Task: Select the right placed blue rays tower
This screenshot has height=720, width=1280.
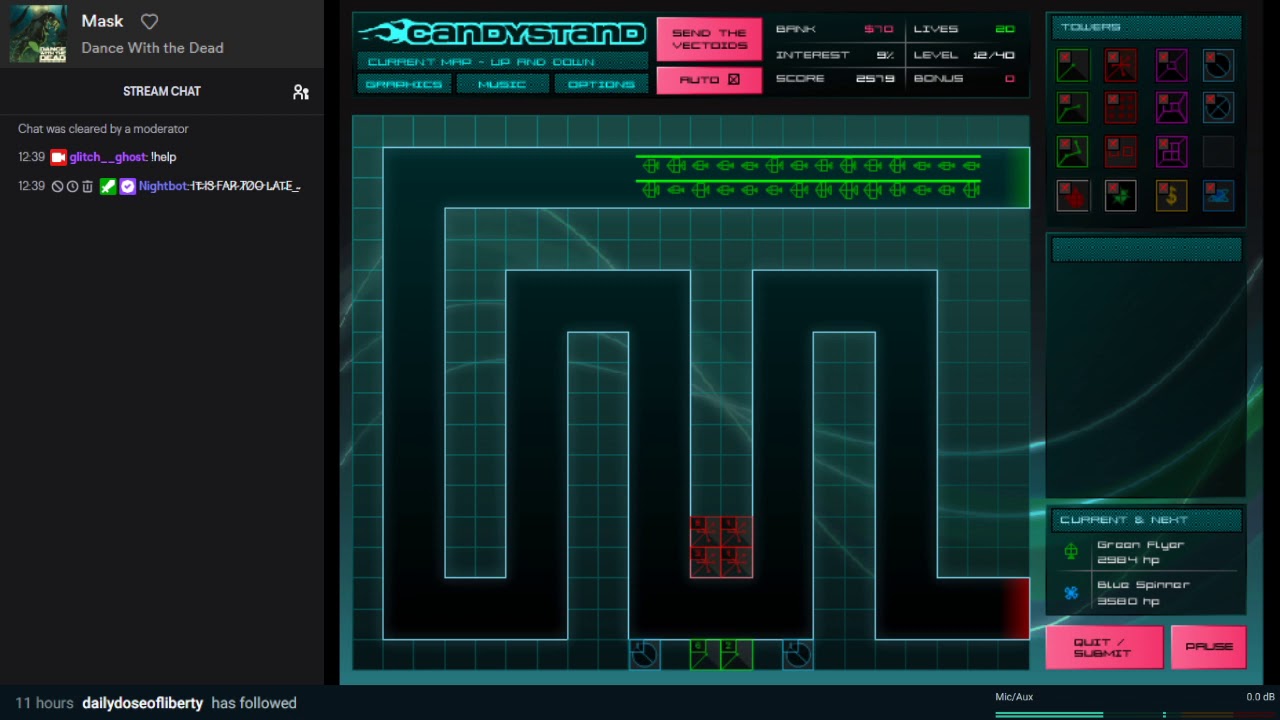Action: click(x=797, y=654)
